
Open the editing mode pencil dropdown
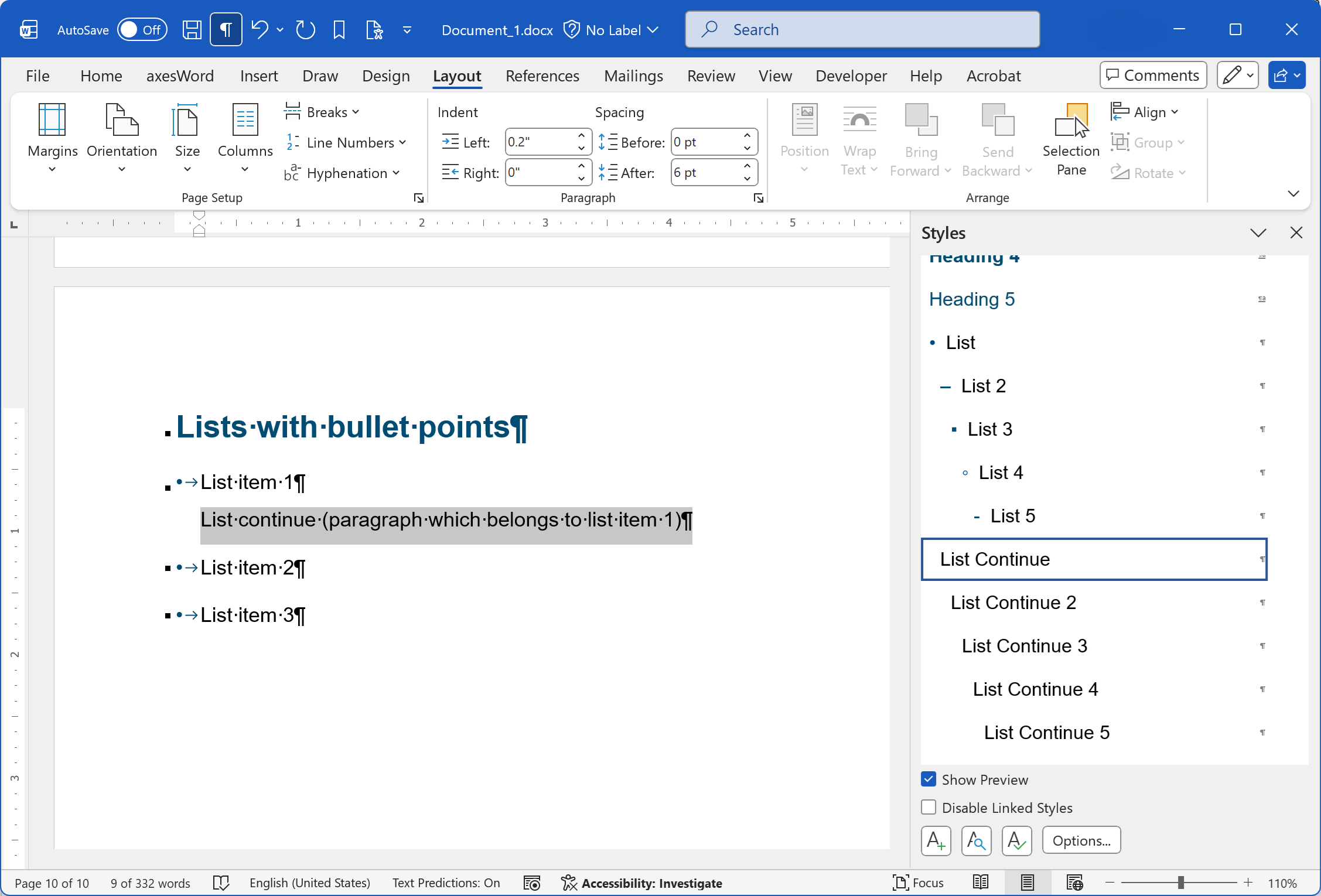[1238, 75]
